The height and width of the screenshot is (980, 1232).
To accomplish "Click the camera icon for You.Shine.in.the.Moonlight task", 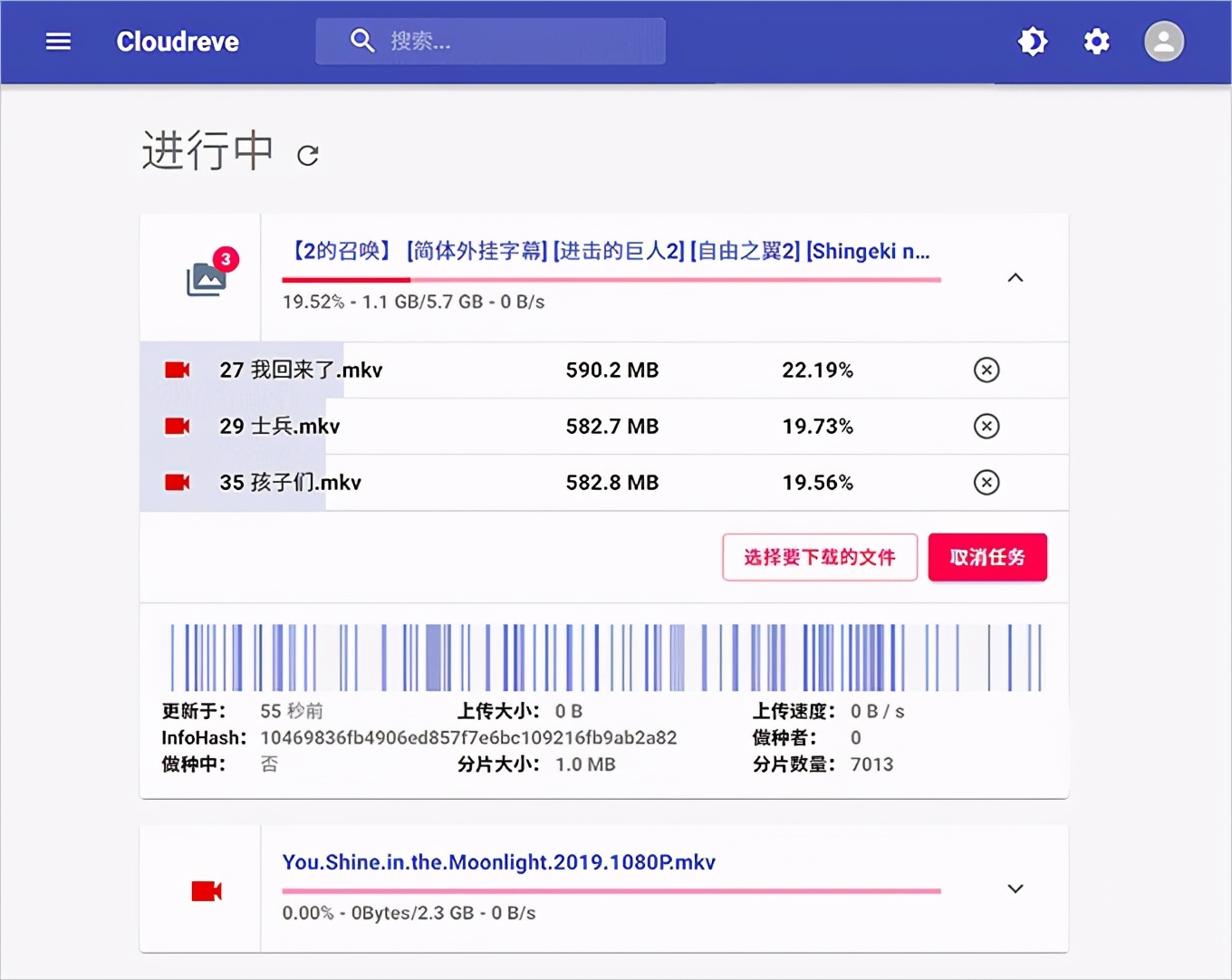I will tap(207, 889).
